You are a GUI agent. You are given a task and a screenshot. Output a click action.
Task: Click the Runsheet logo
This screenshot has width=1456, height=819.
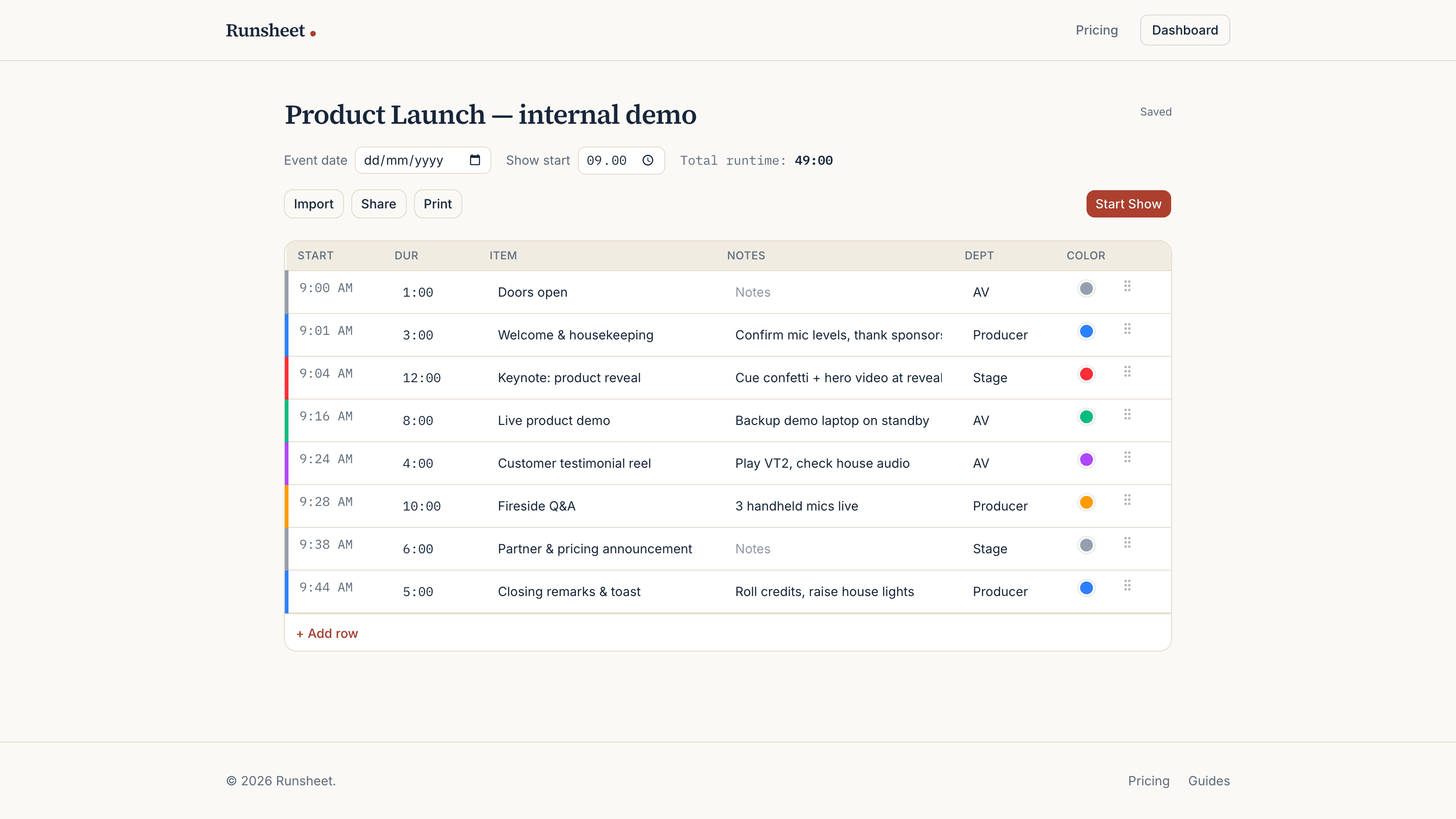[271, 30]
